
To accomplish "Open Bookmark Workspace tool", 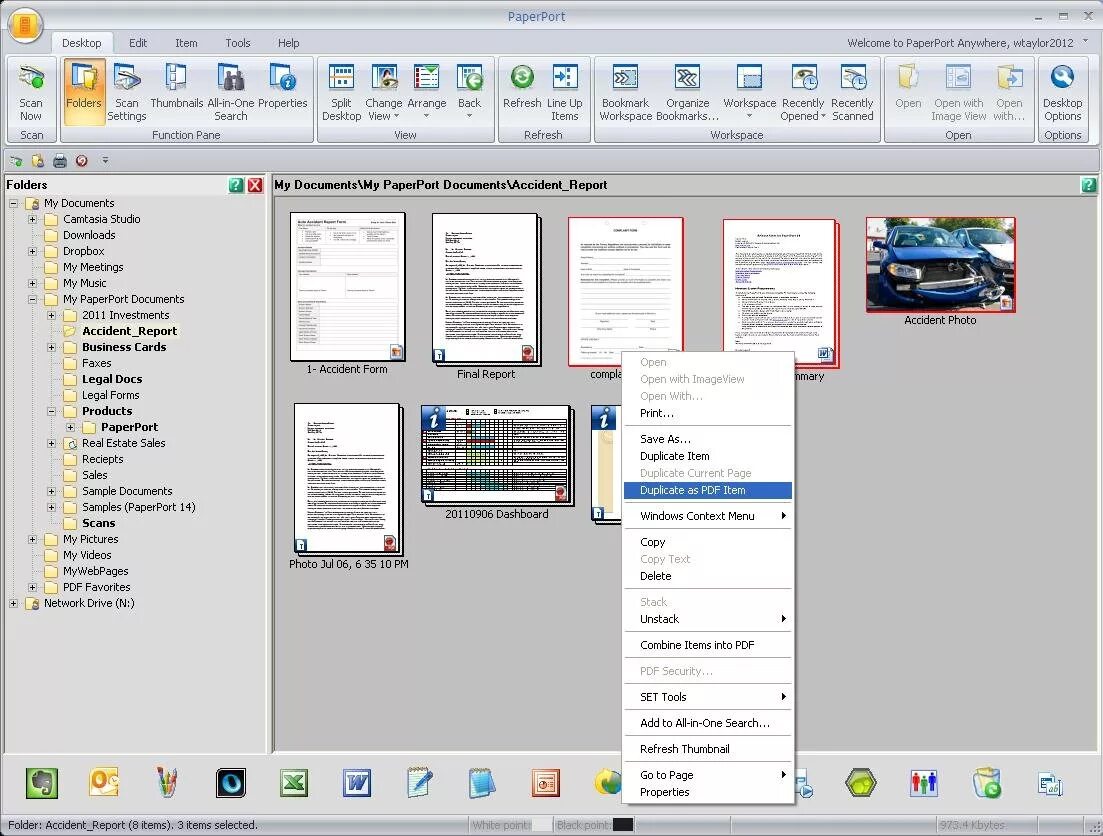I will click(x=625, y=92).
